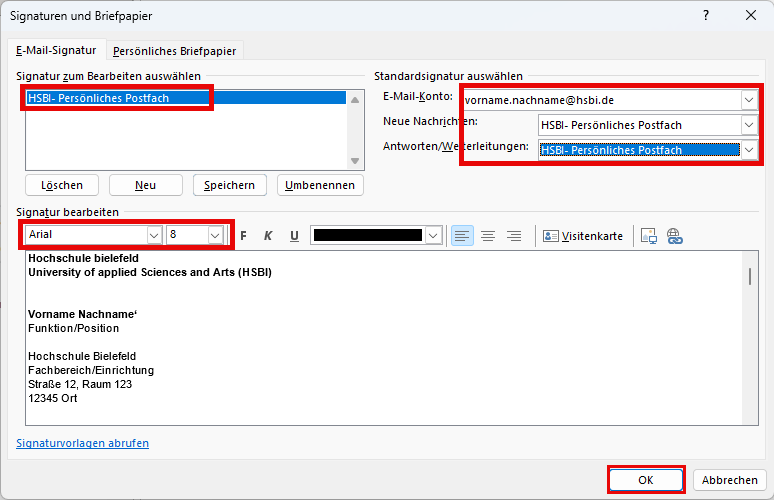Open the font color dropdown arrow
Viewport: 774px width, 500px height.
point(433,236)
